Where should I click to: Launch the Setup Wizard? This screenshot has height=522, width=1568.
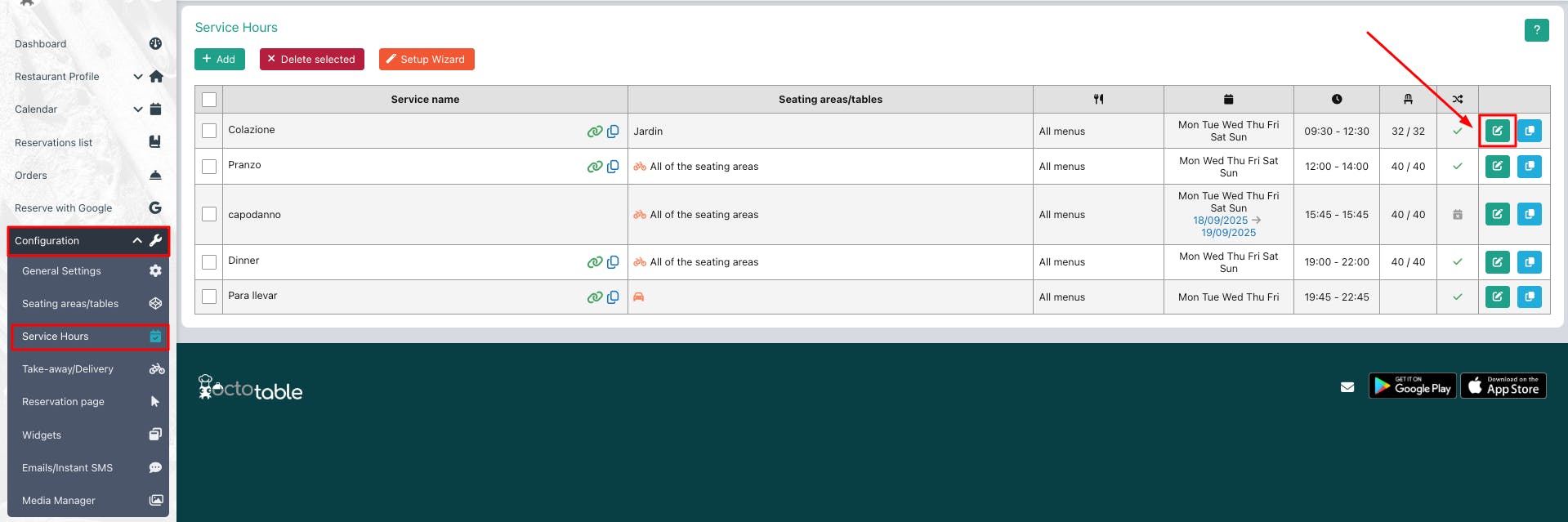427,59
